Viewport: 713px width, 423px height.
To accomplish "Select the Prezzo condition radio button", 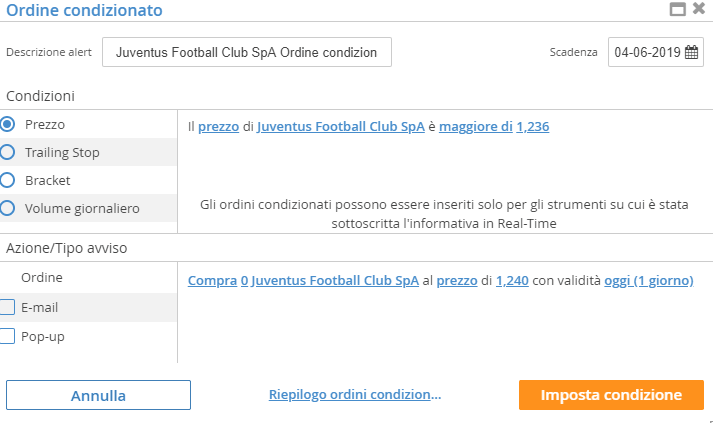I will tap(8, 124).
